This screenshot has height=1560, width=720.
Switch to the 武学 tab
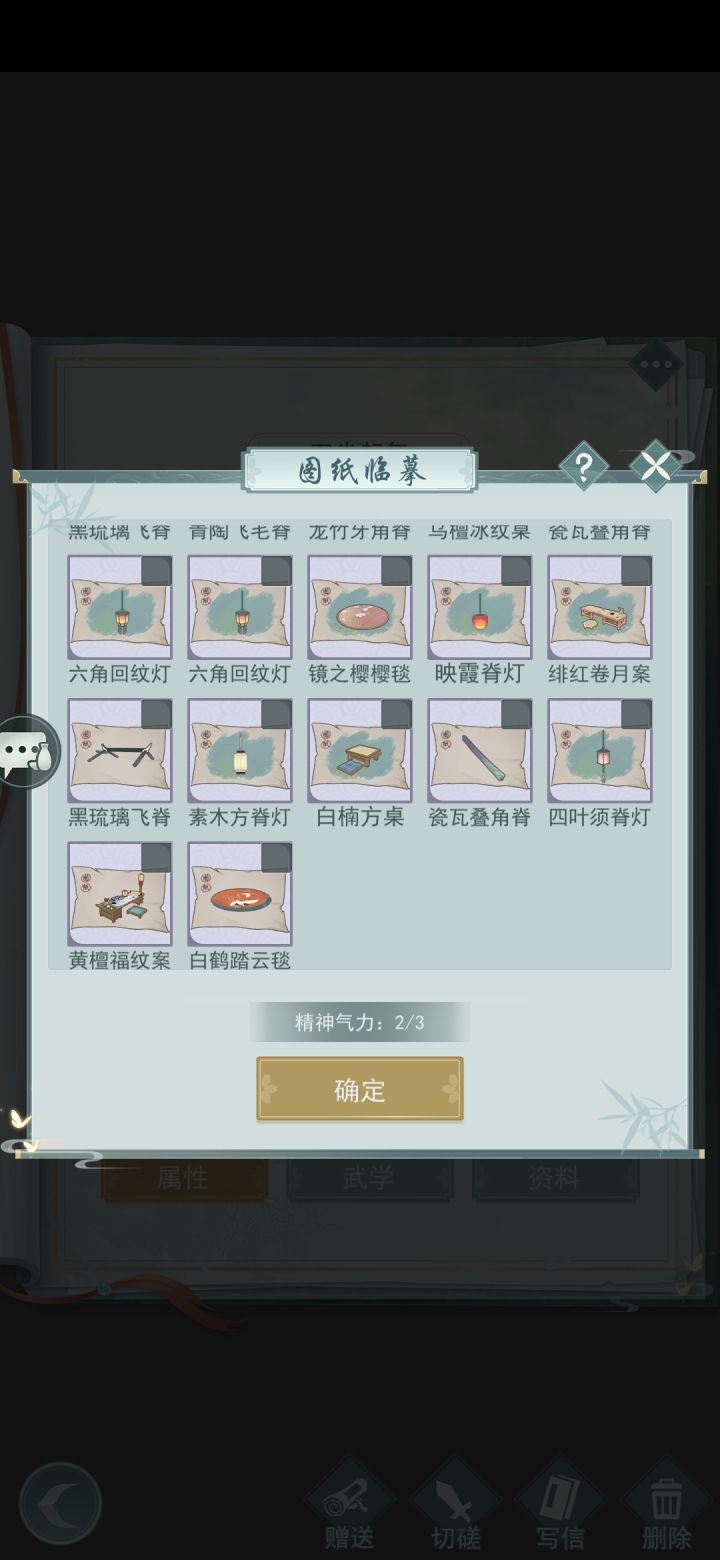coord(368,1179)
